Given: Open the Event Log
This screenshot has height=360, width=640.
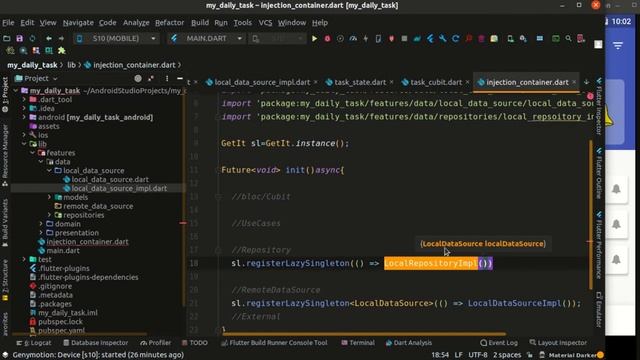Looking at the screenshot, I should coord(499,343).
